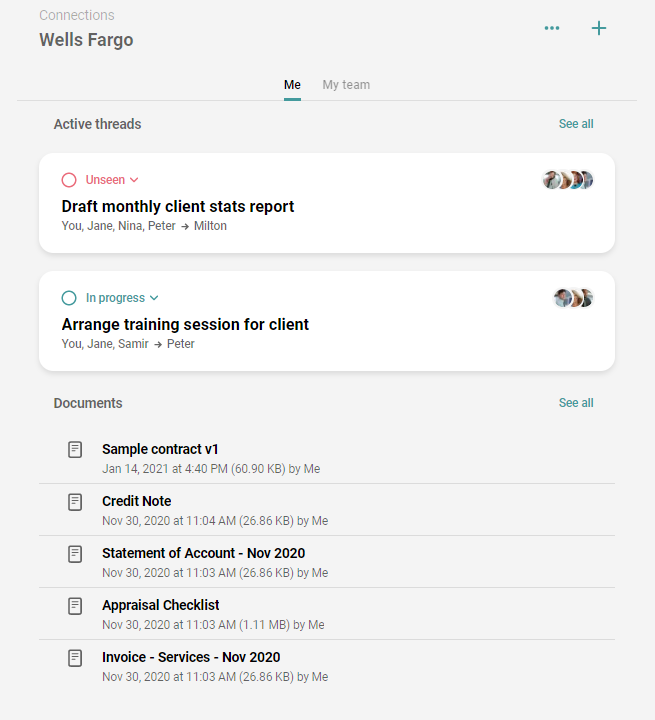See all documents
This screenshot has height=720, width=655.
[x=576, y=403]
